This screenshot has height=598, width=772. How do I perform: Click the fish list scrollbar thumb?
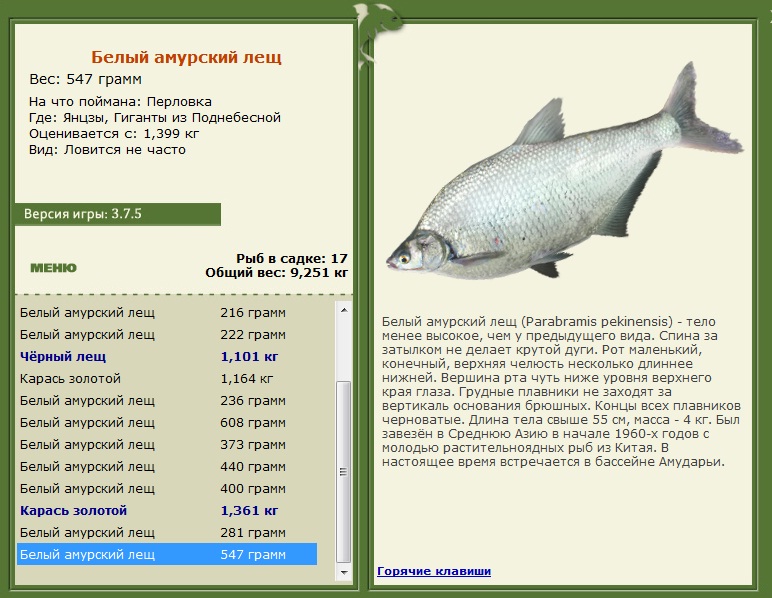pos(344,472)
